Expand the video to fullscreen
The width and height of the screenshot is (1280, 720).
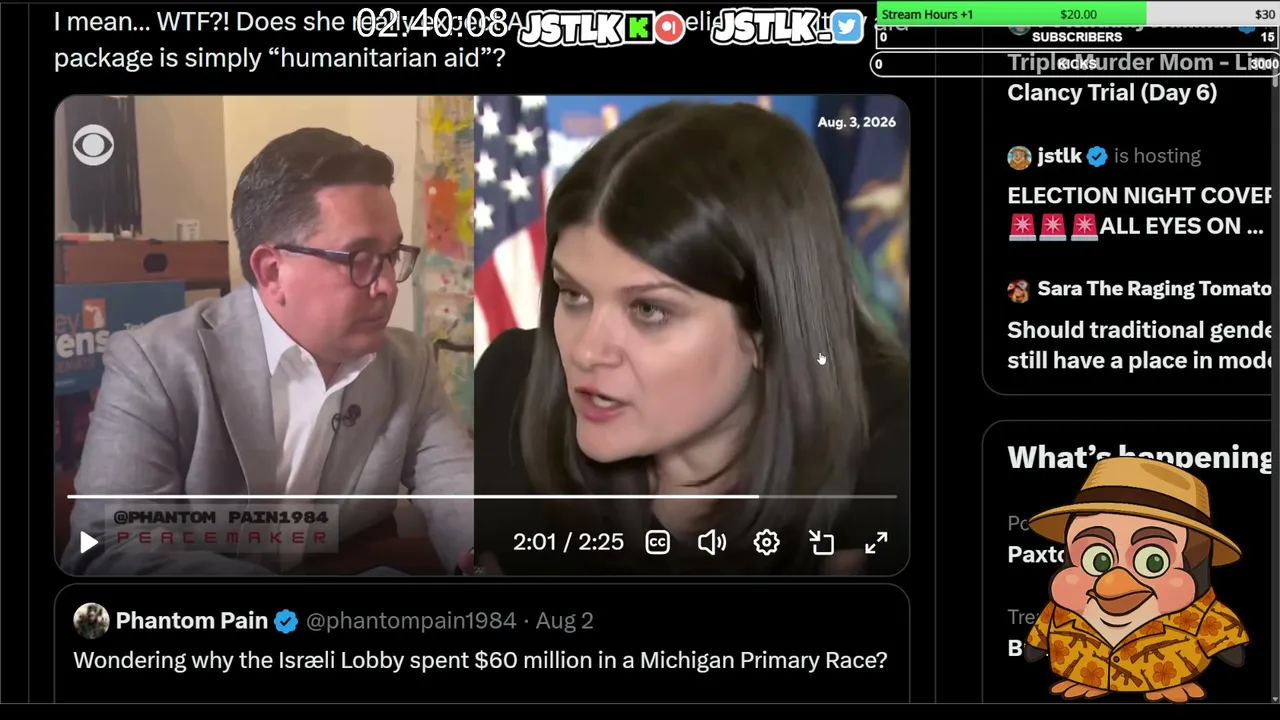[876, 542]
